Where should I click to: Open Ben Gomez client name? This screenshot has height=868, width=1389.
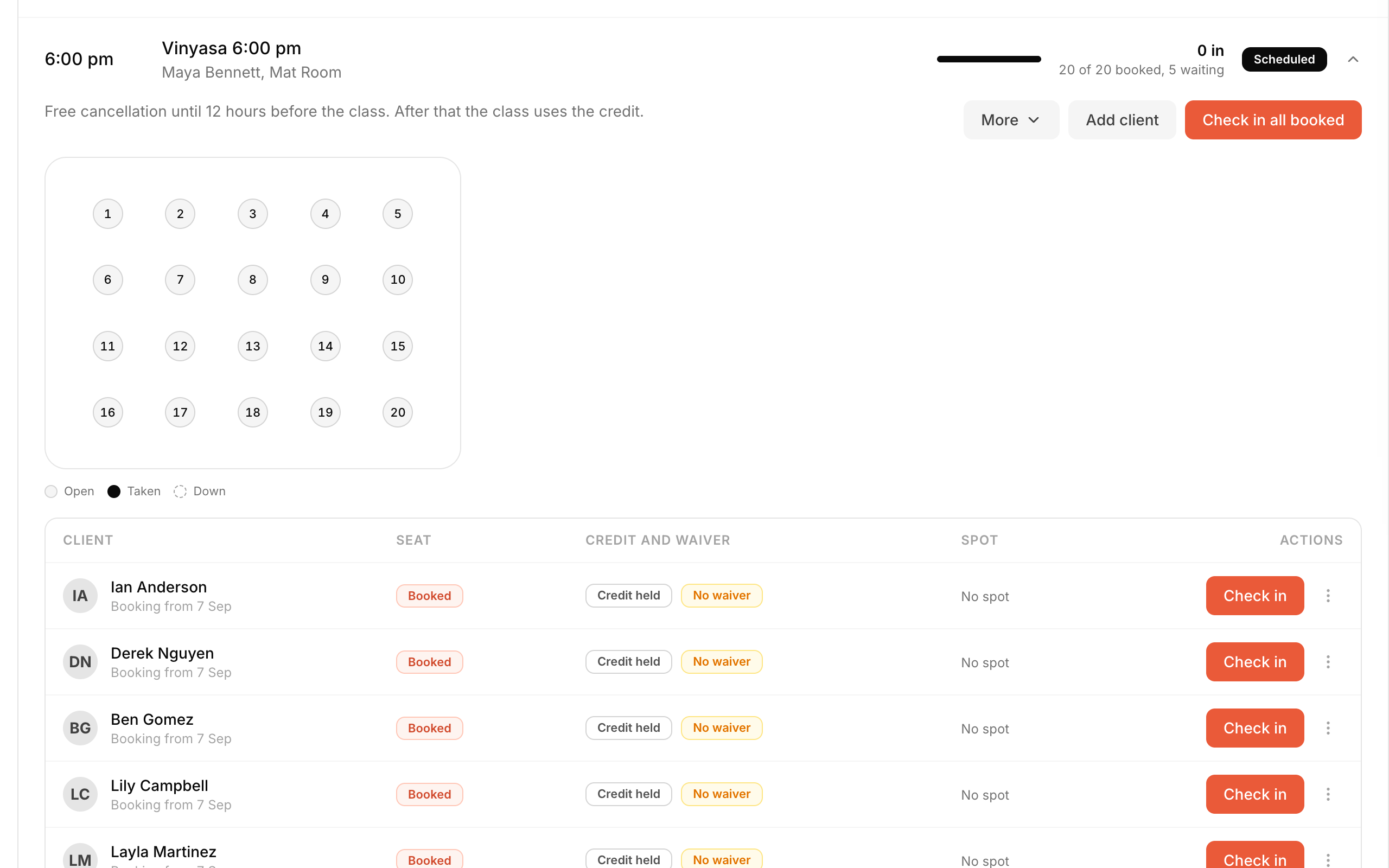coord(152,719)
